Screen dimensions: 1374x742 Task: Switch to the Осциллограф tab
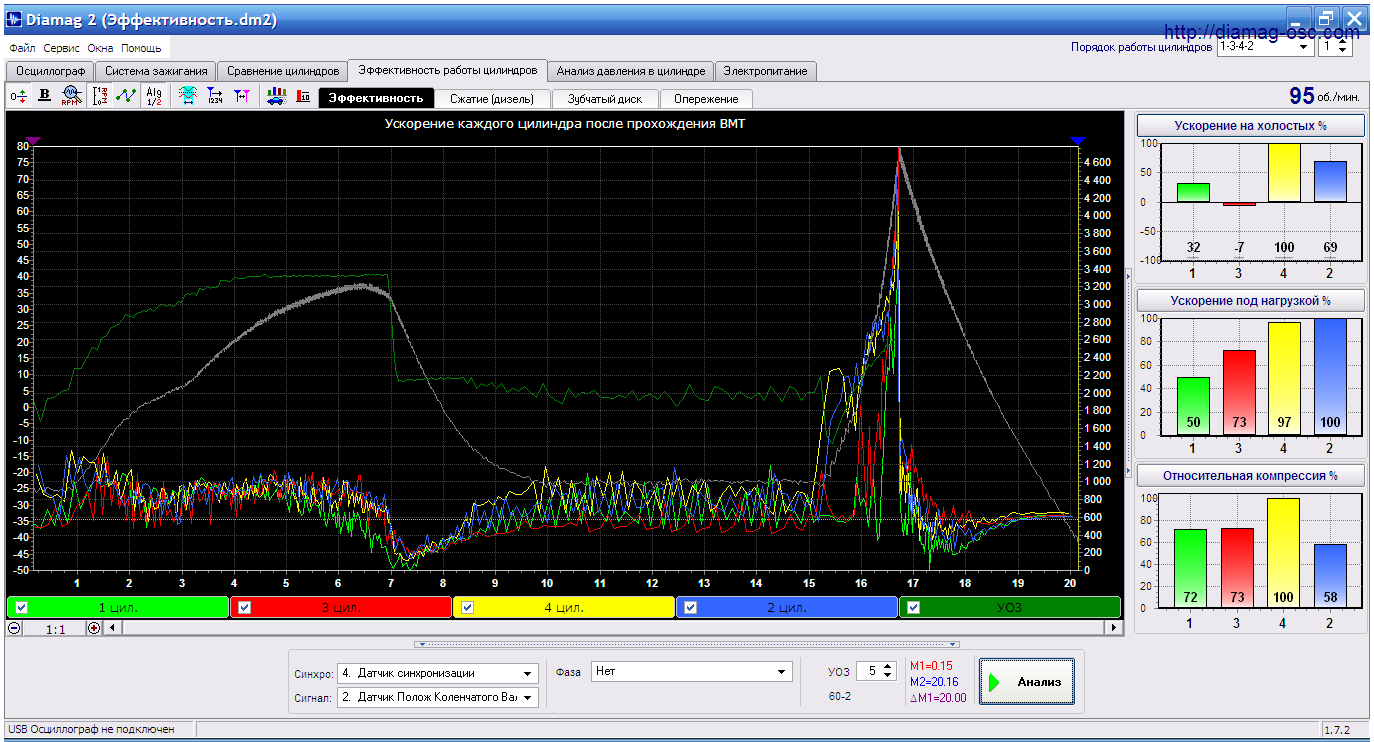50,71
